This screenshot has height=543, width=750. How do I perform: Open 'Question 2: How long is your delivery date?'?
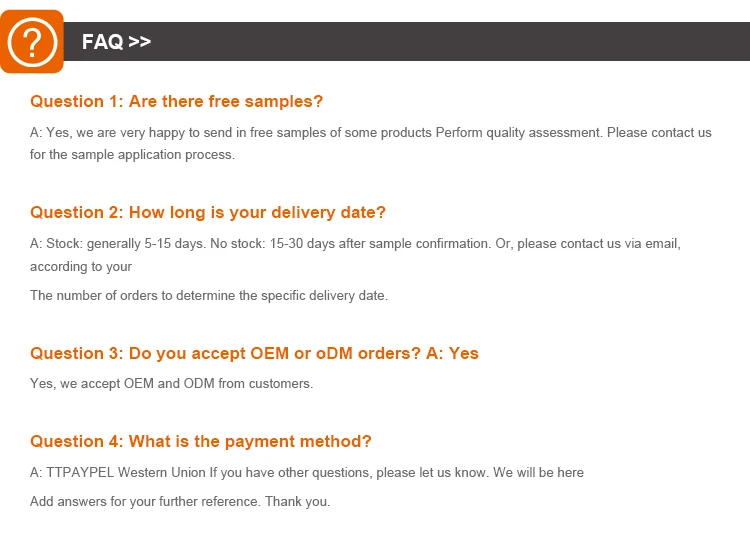point(207,212)
